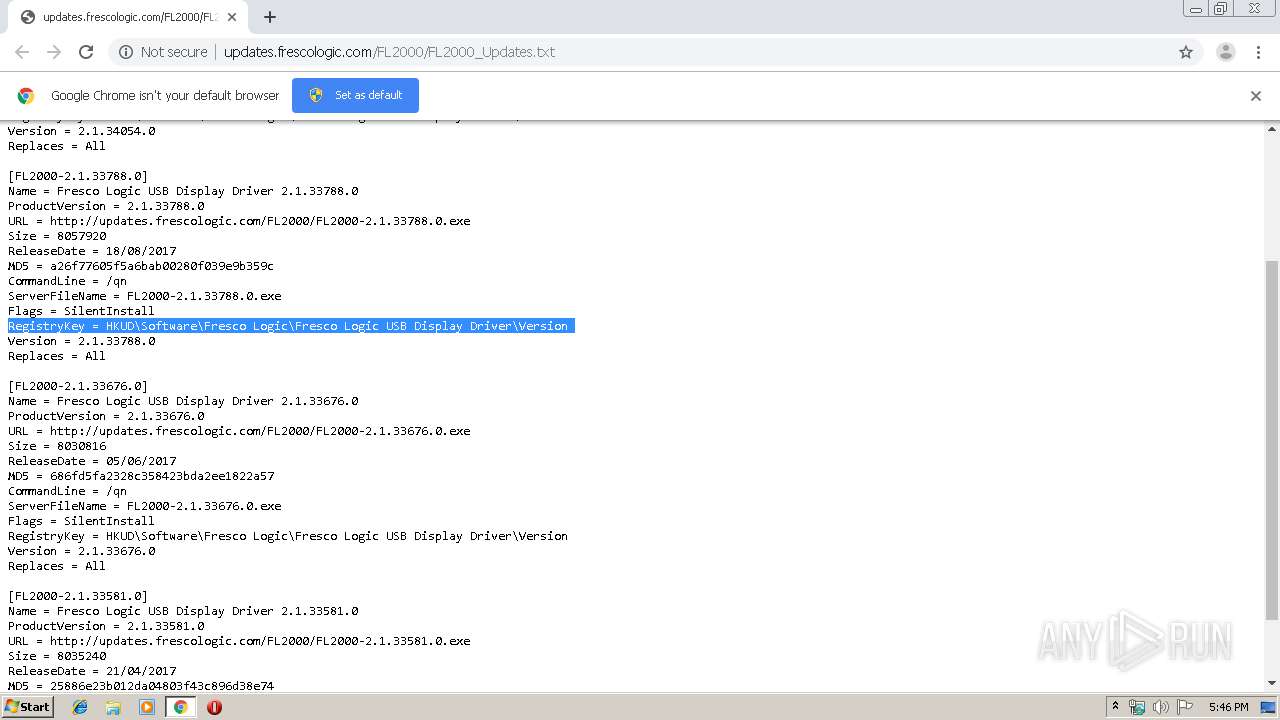Select the updates.frescologic.com tab
The height and width of the screenshot is (720, 1280).
pyautogui.click(x=128, y=17)
